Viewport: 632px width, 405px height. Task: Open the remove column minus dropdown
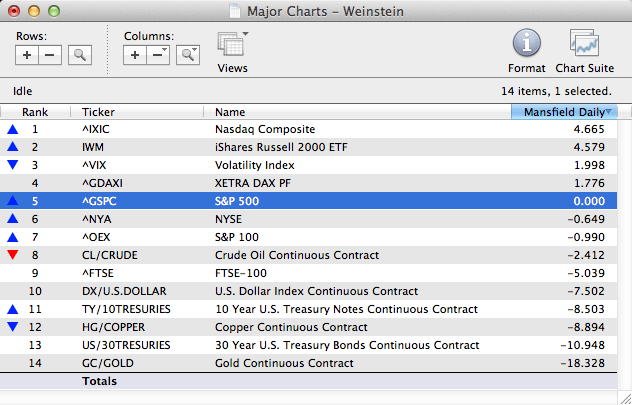pos(158,55)
